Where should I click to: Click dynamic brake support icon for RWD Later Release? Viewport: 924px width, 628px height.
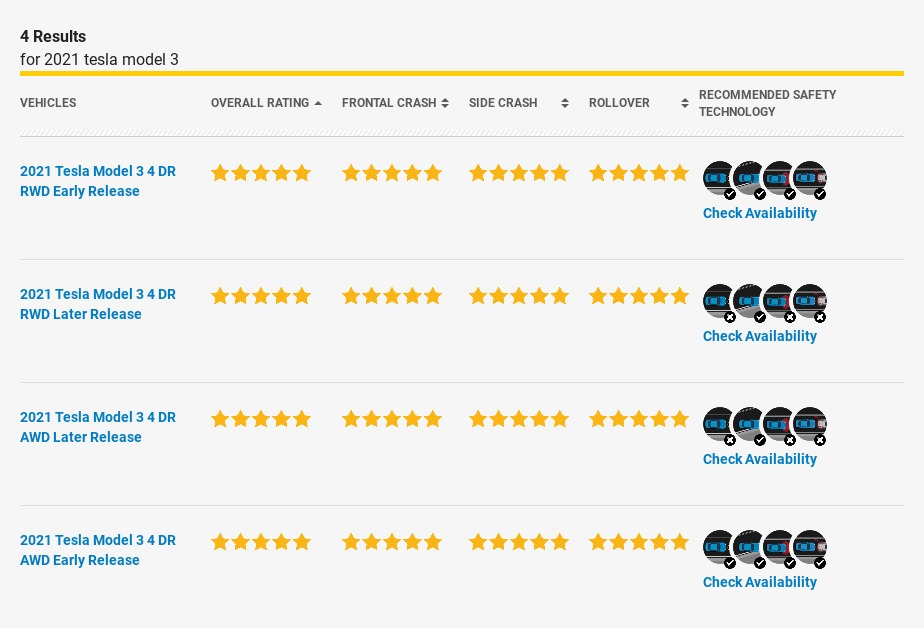[x=810, y=301]
